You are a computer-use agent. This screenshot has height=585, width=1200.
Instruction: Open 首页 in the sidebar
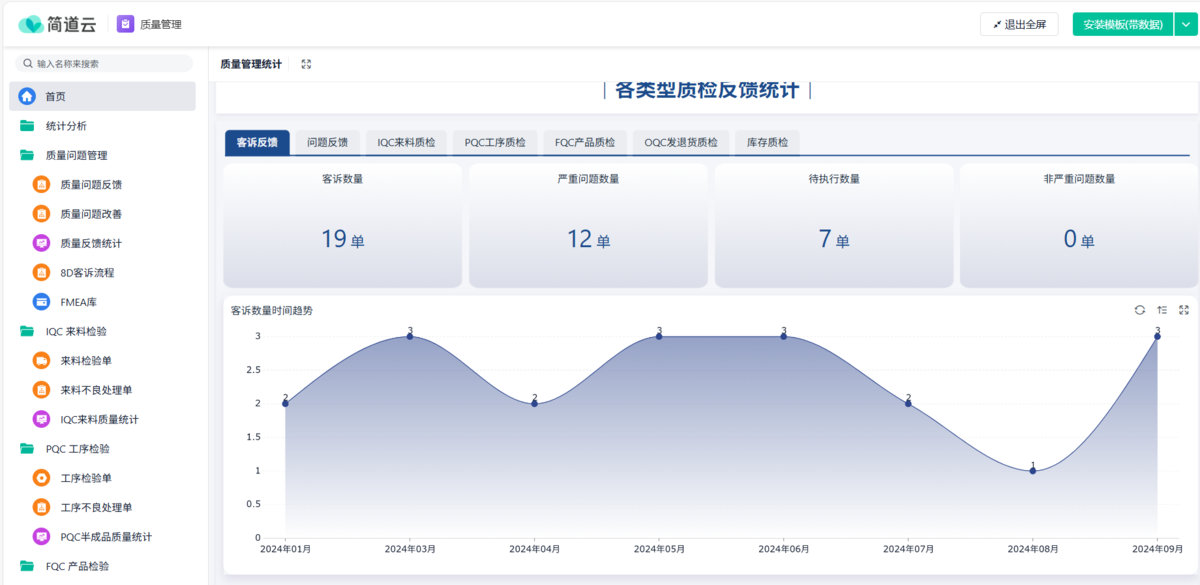(x=102, y=97)
